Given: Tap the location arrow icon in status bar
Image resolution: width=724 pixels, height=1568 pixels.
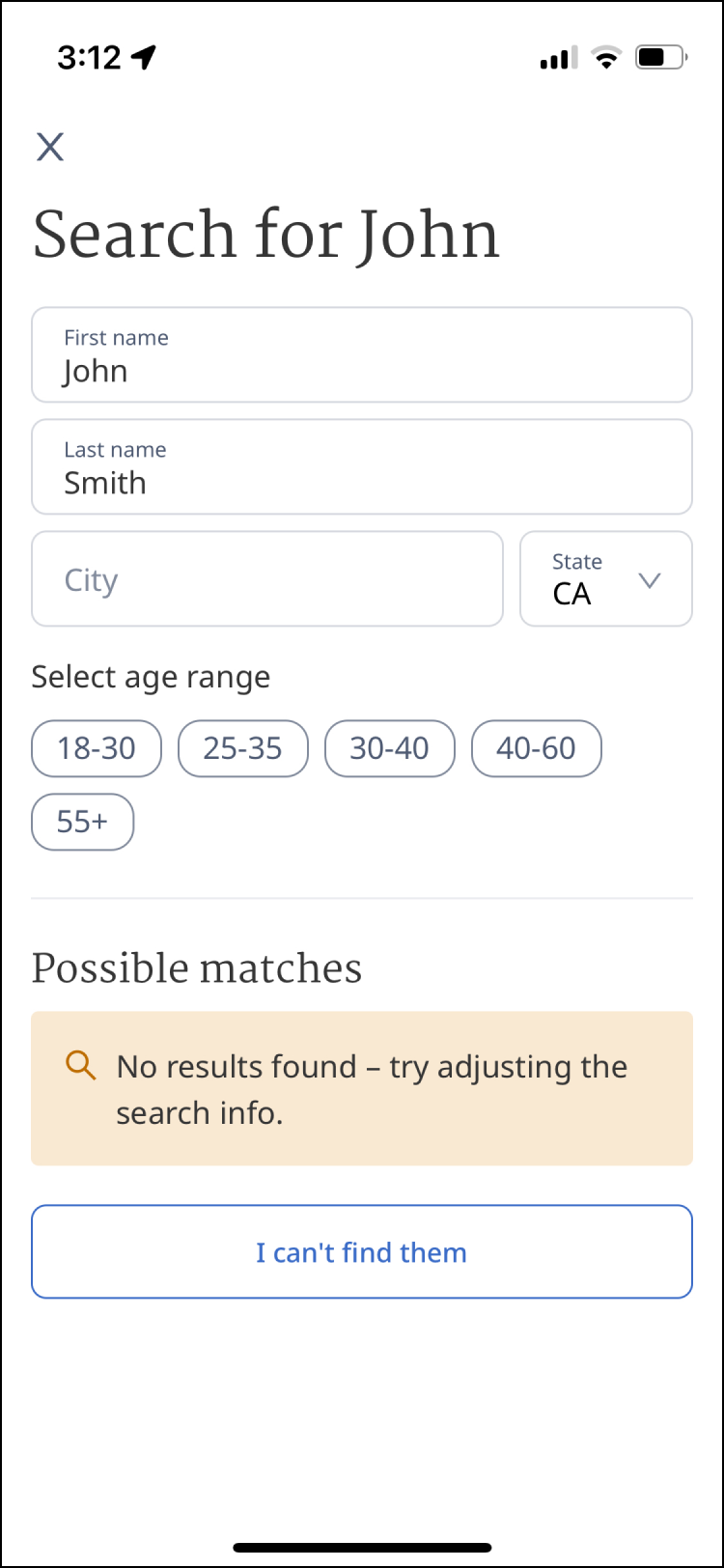Looking at the screenshot, I should coord(144,58).
